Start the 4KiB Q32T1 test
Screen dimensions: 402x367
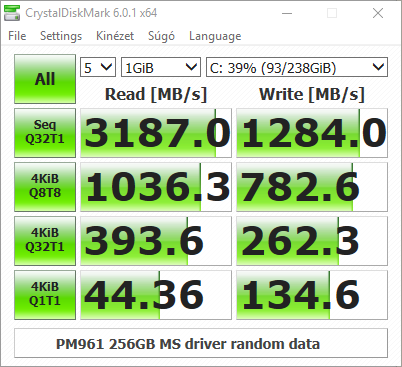tap(45, 241)
